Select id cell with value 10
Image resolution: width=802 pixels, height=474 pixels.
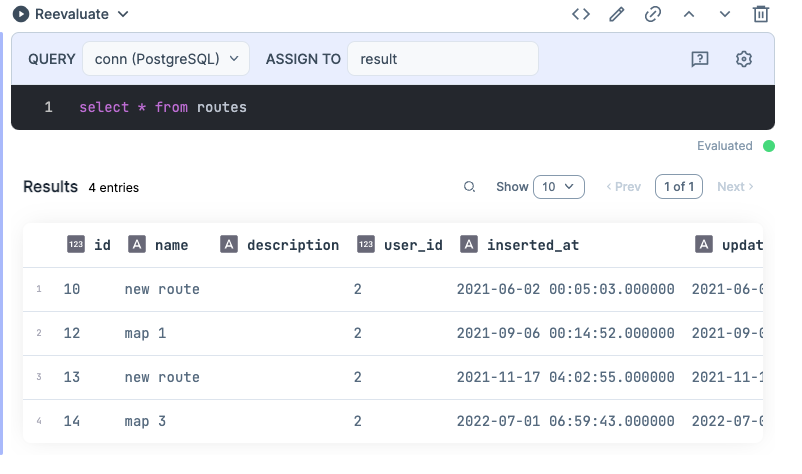[x=72, y=289]
